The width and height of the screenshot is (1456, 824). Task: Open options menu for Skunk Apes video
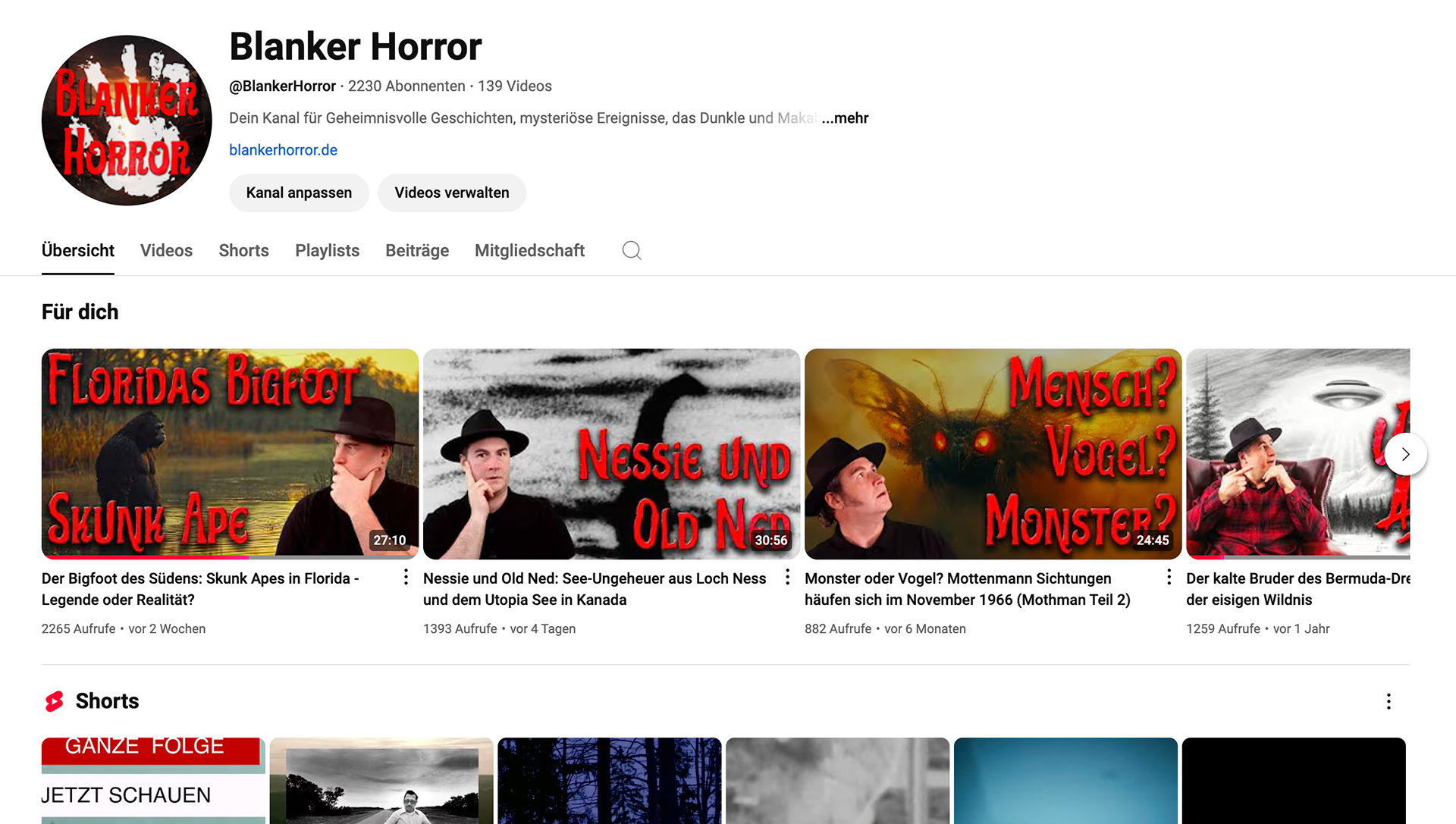tap(406, 578)
